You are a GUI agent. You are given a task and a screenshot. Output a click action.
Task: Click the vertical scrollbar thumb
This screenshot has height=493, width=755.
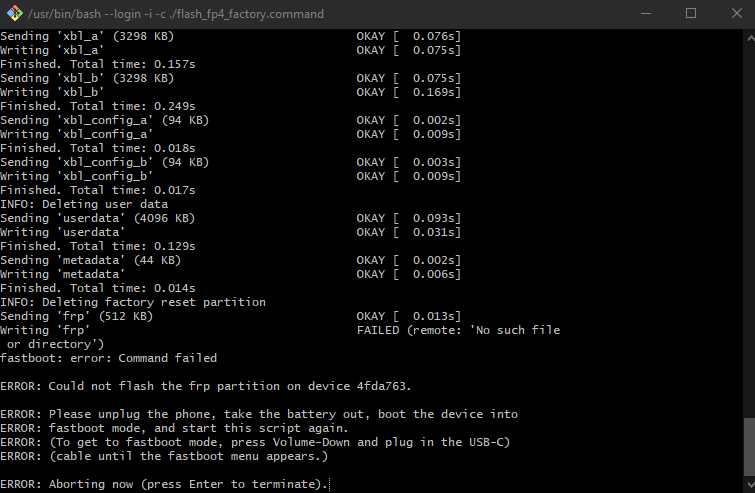click(750, 447)
